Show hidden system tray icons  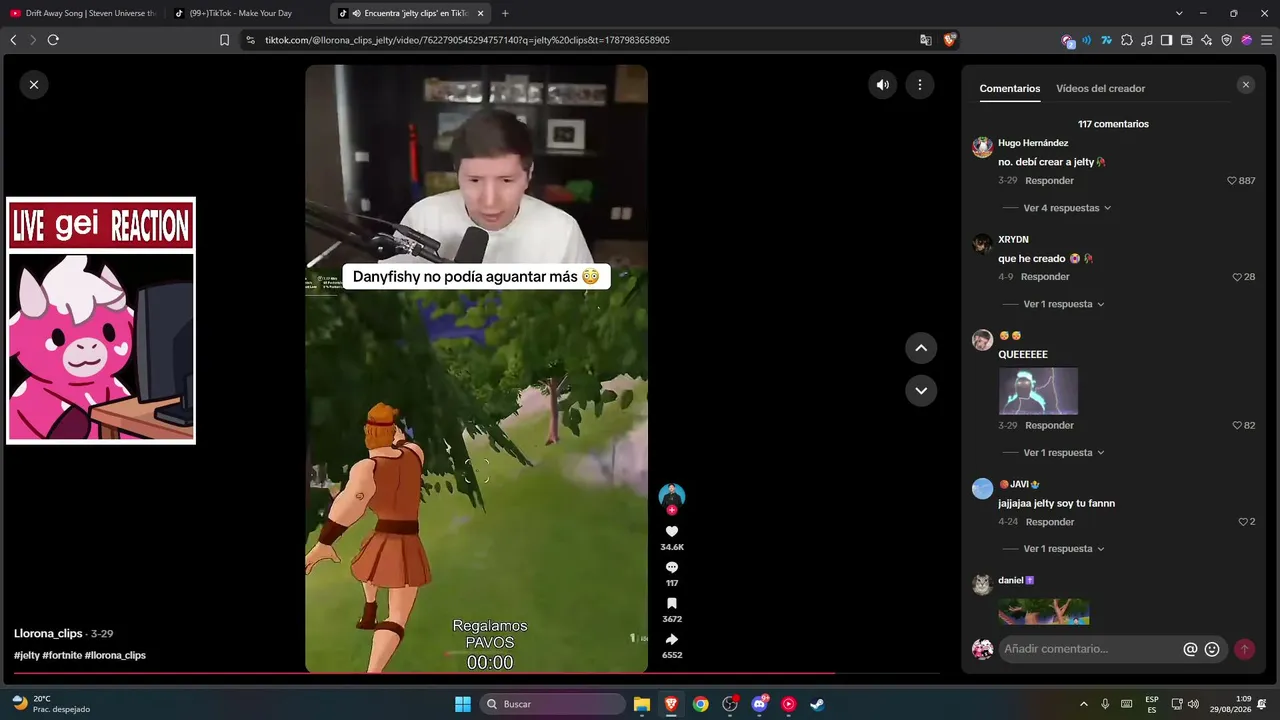(1083, 704)
